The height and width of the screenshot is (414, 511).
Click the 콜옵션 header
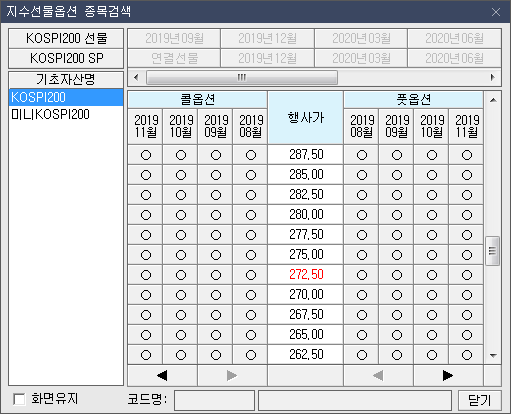point(198,99)
